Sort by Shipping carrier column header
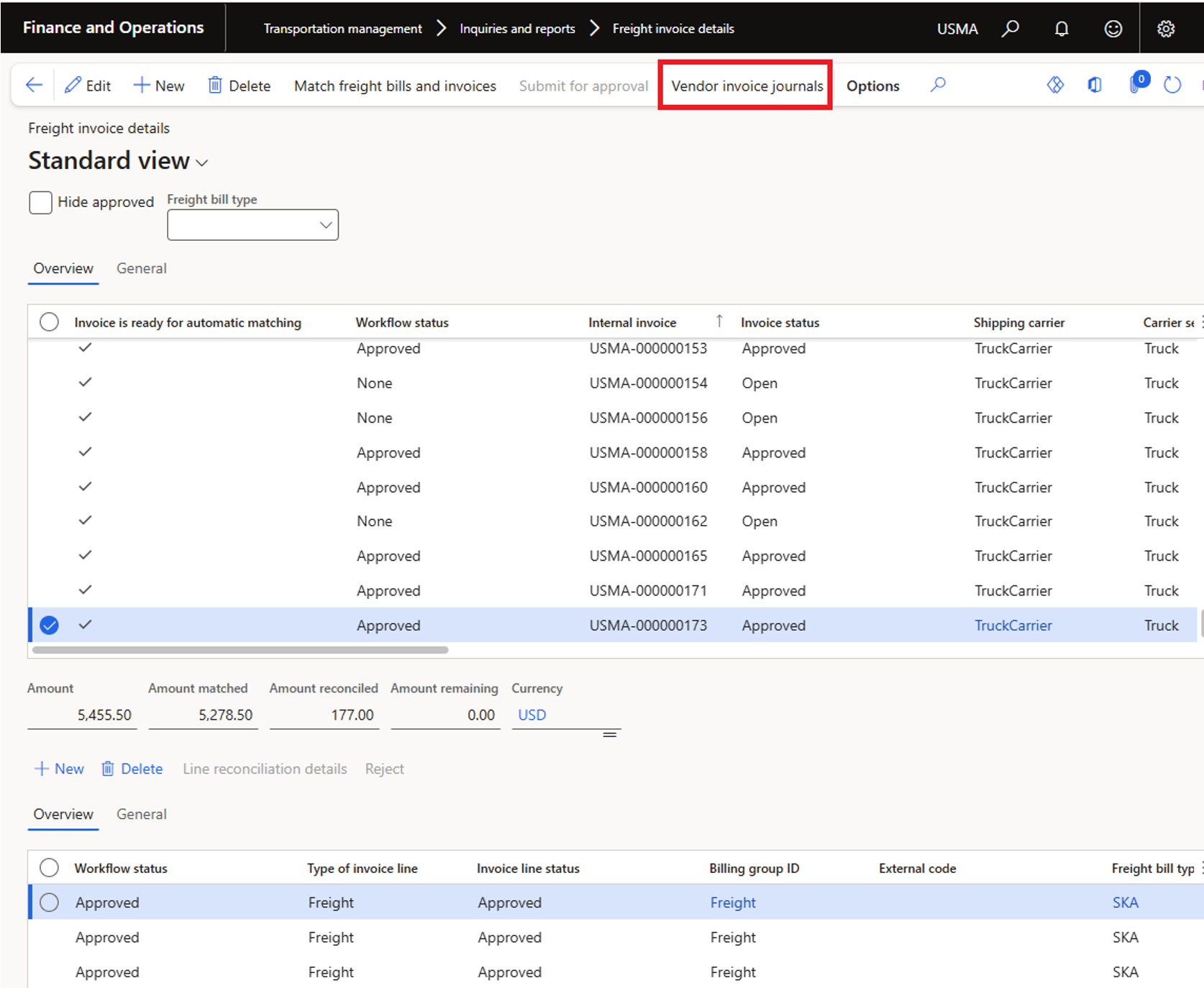Viewport: 1204px width, 988px height. point(1019,322)
